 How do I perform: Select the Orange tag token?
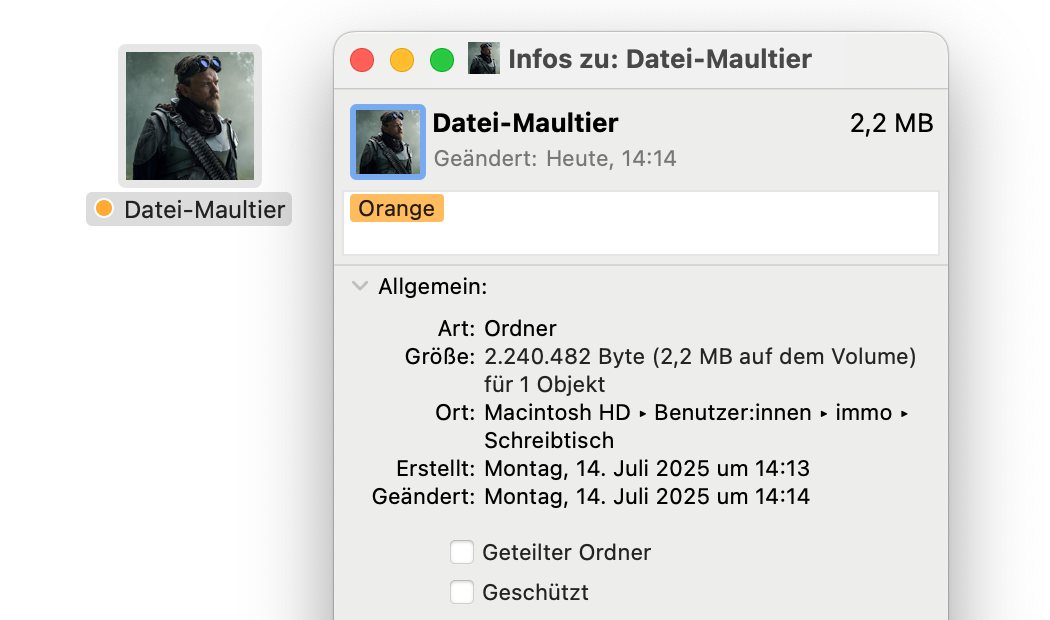tap(396, 208)
